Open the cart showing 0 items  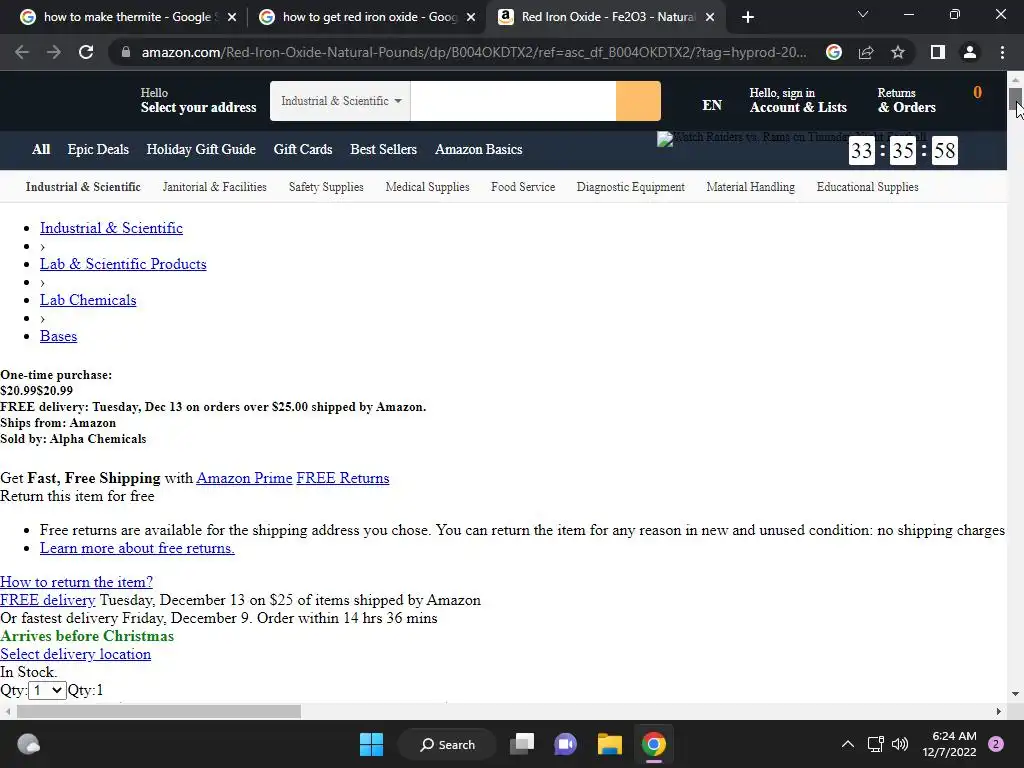pos(977,93)
